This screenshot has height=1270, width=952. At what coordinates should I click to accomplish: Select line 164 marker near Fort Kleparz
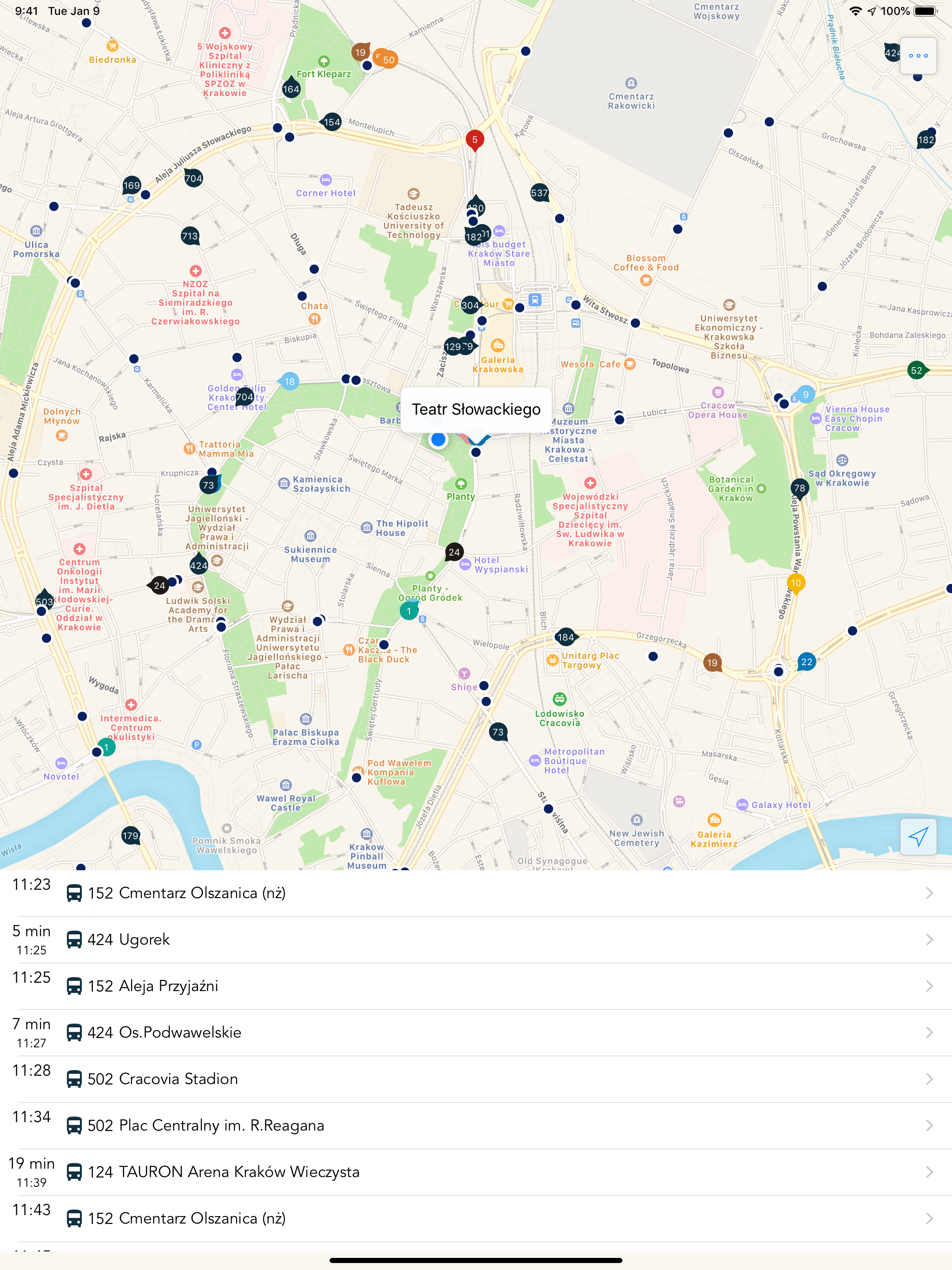(x=291, y=88)
